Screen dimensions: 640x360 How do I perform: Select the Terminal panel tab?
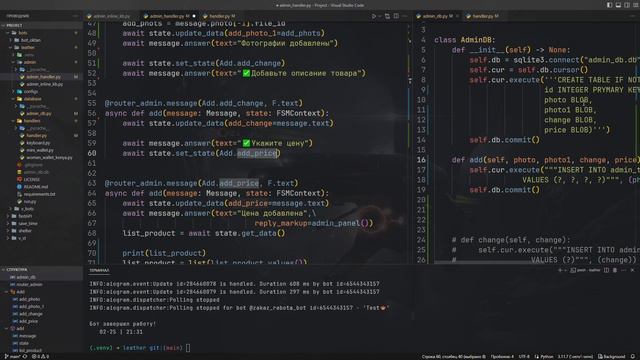(x=99, y=270)
